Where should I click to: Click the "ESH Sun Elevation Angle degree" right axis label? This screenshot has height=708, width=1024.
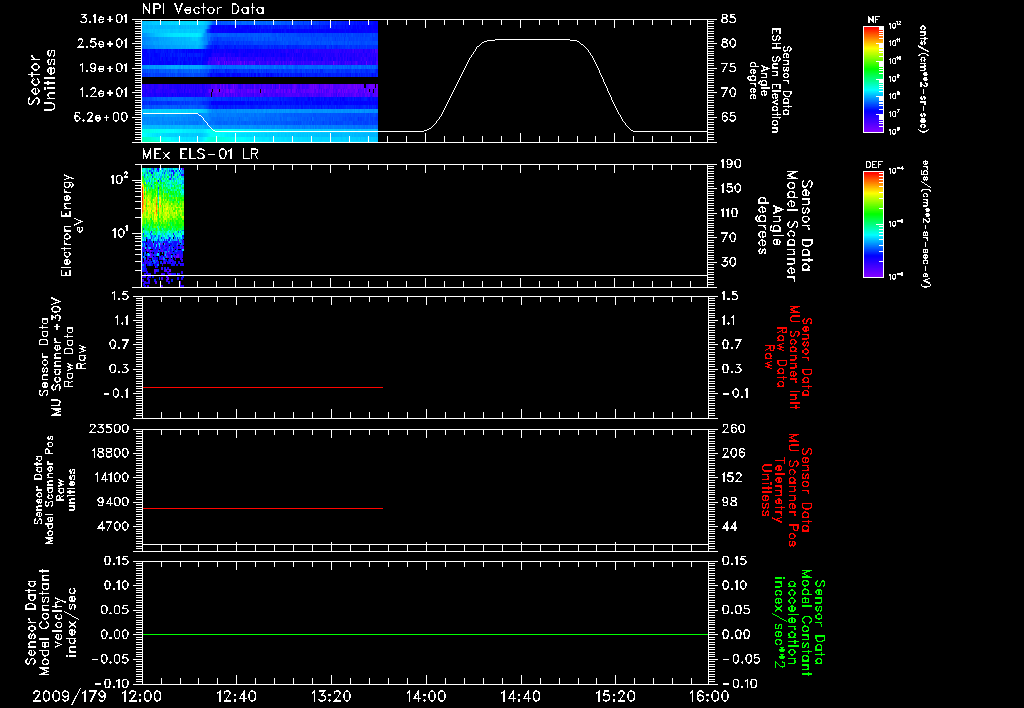(771, 80)
